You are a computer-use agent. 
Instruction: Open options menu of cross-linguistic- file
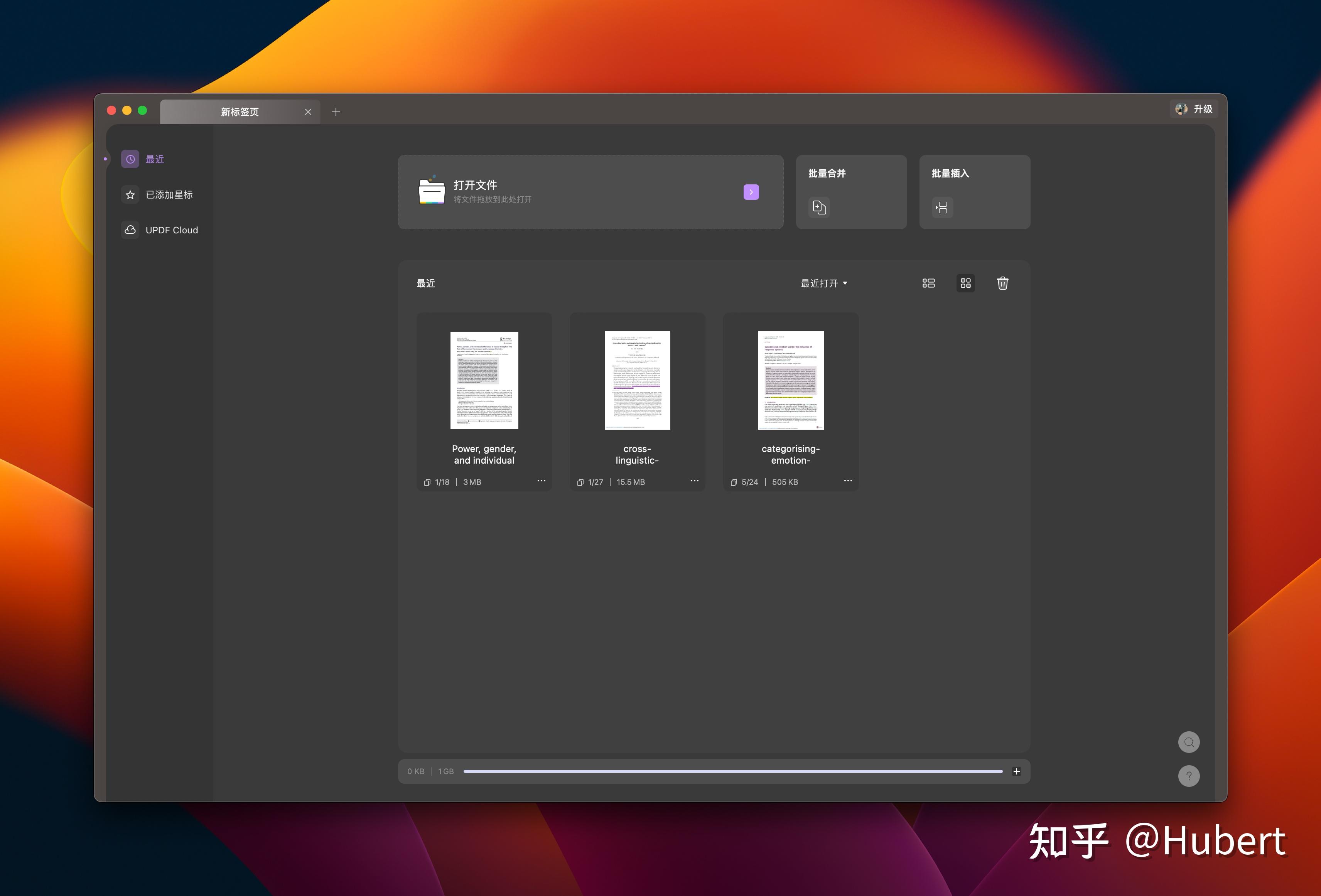coord(694,481)
